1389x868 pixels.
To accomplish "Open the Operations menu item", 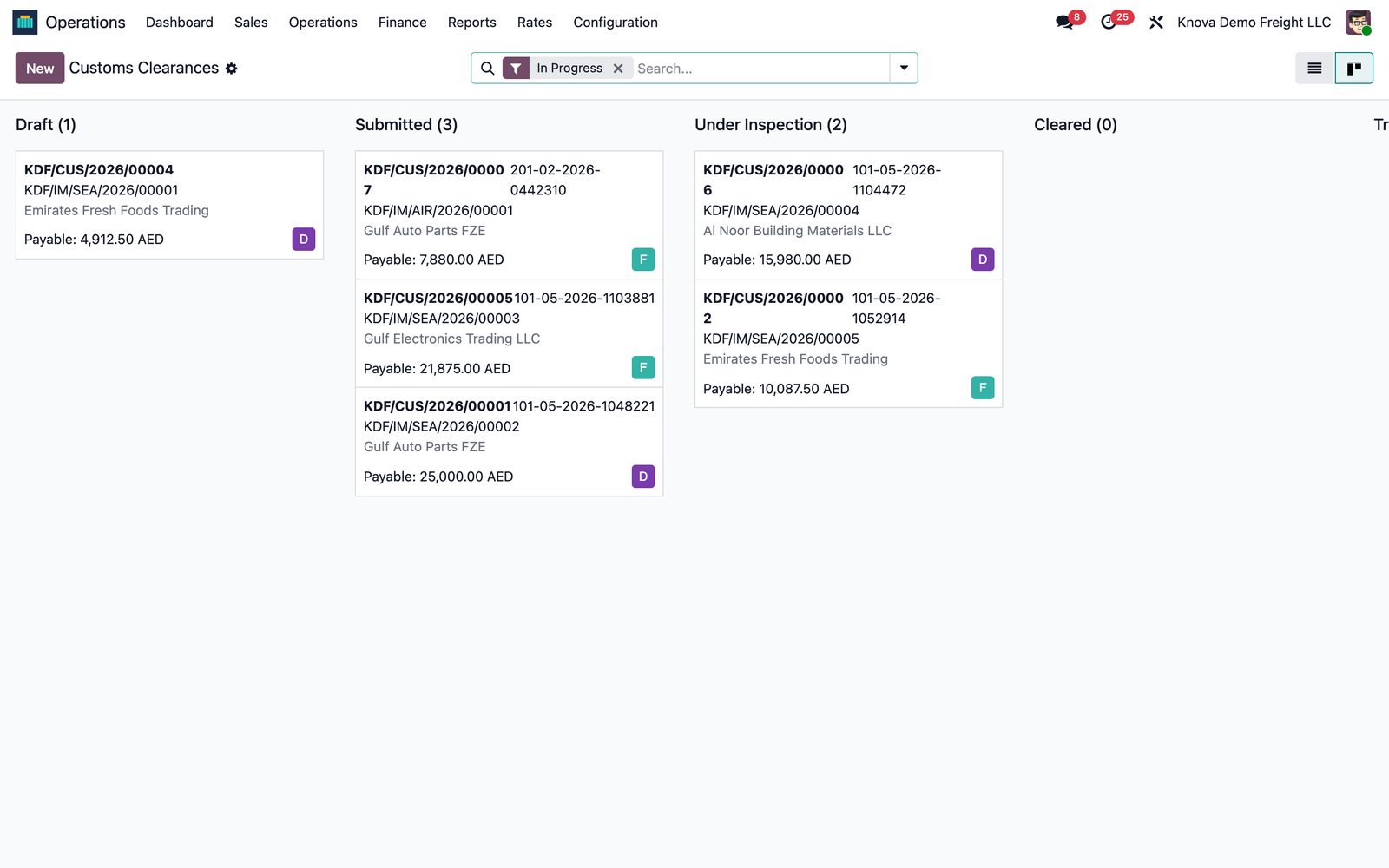I will tap(323, 23).
